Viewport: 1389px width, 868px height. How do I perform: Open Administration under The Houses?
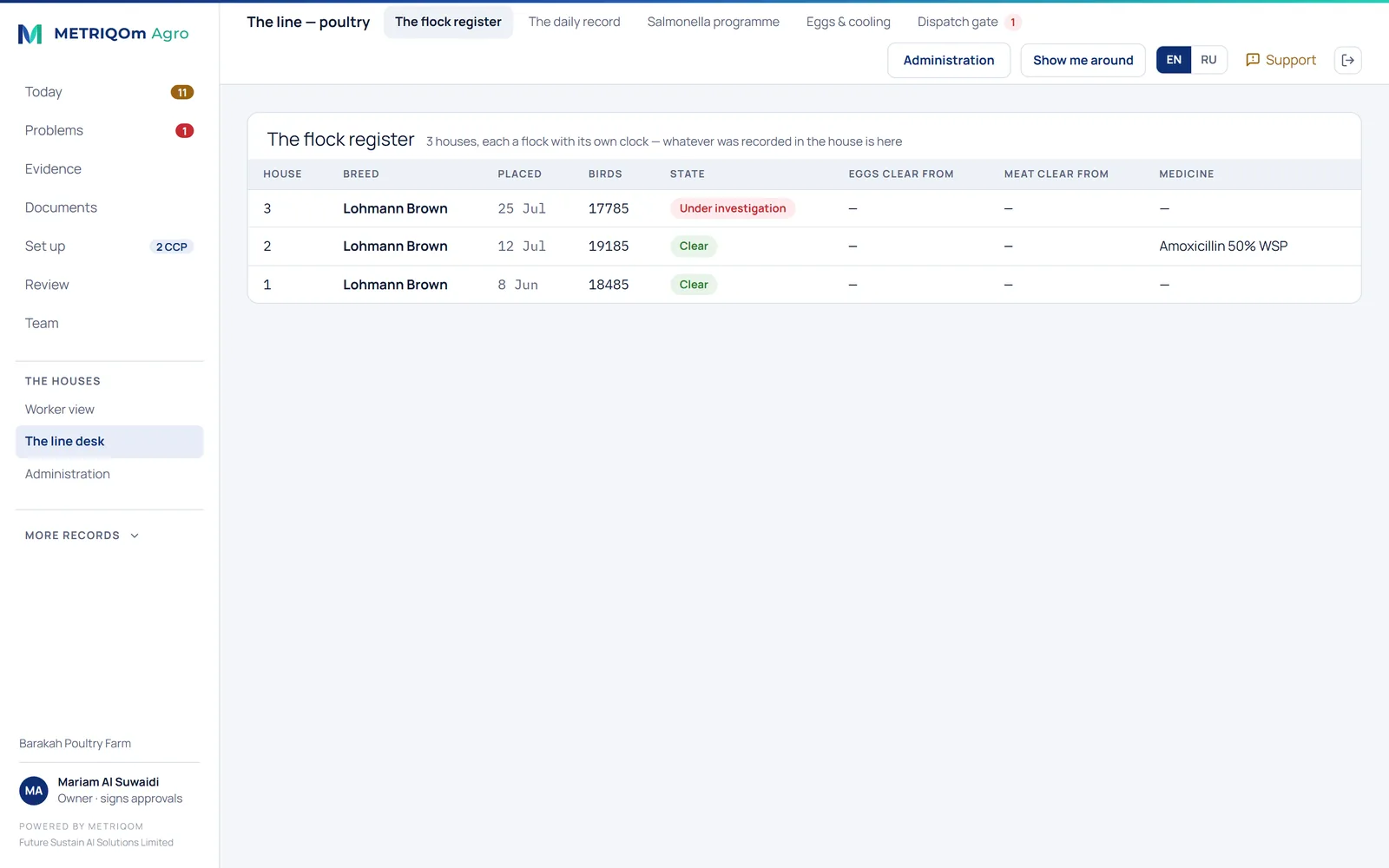pyautogui.click(x=109, y=474)
